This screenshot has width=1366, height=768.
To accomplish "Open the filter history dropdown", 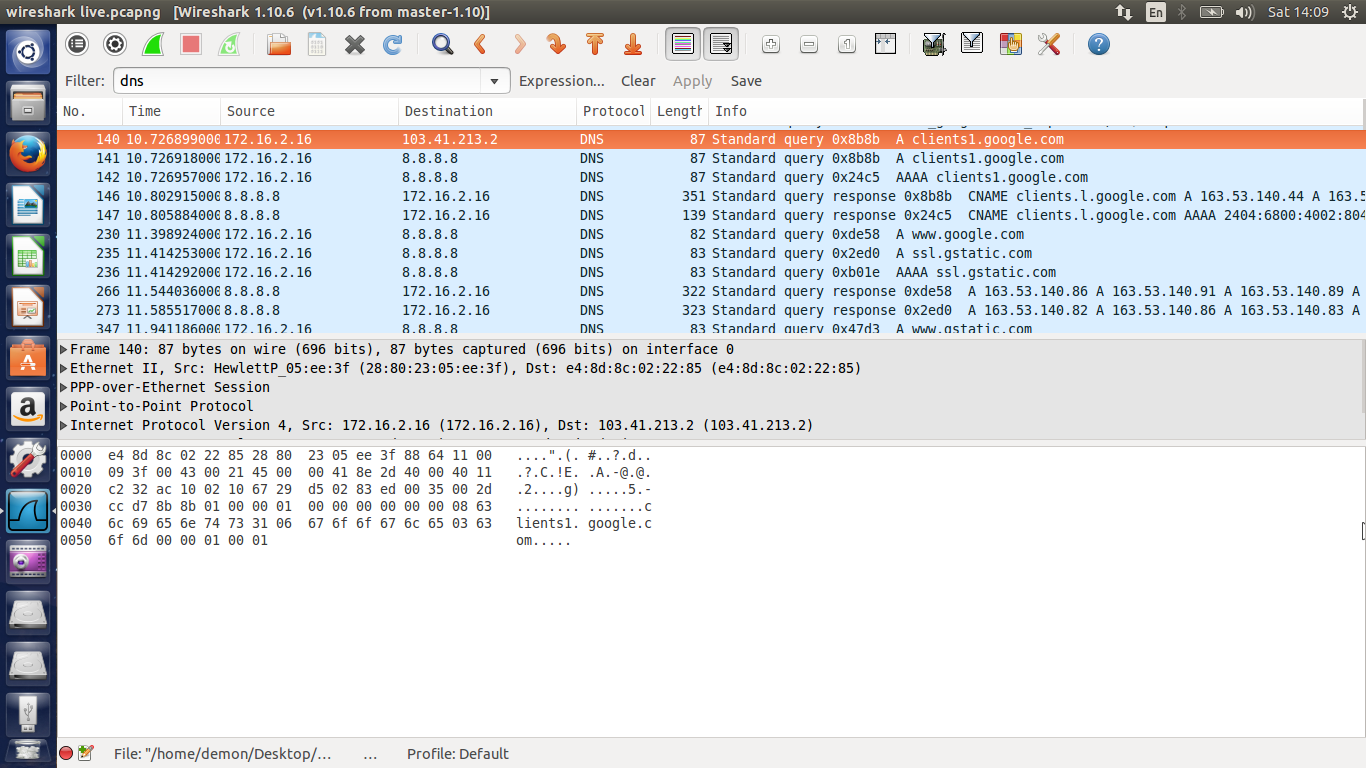I will pos(494,80).
